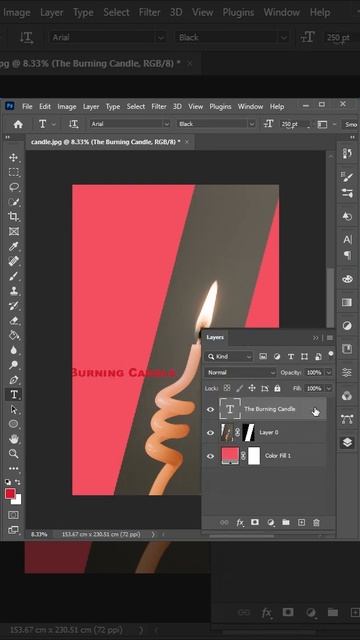Viewport: 360px width, 640px height.
Task: Open the Edit menu
Action: coord(45,107)
